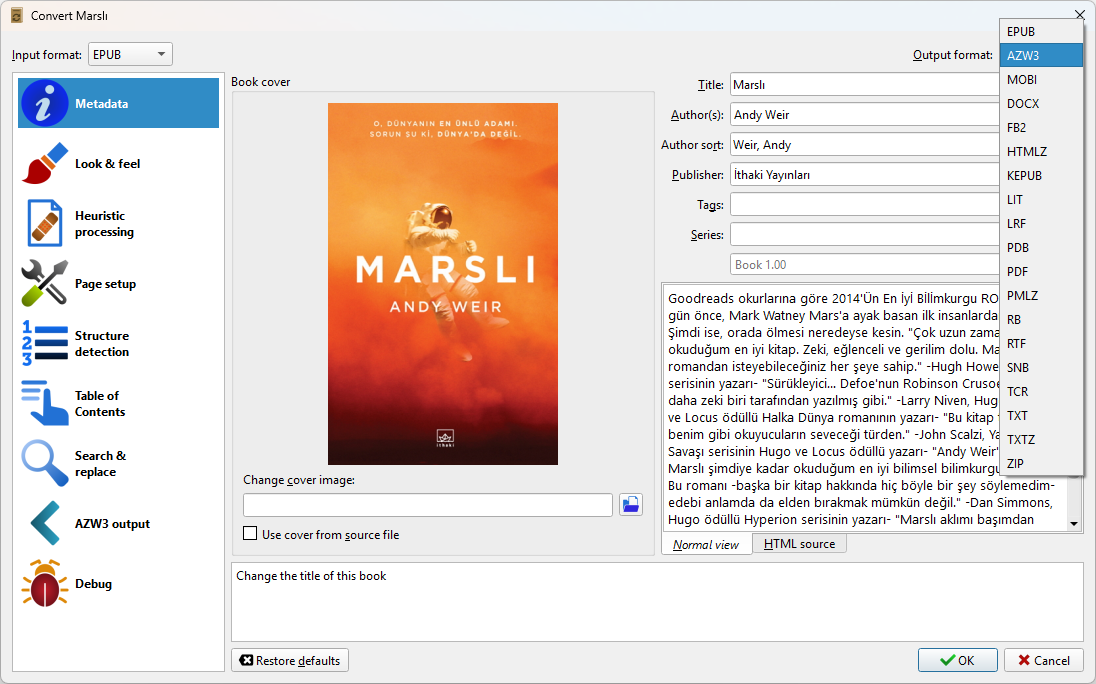Screen dimensions: 1096x684
Task: Open the Metadata section icon
Action: click(x=45, y=104)
